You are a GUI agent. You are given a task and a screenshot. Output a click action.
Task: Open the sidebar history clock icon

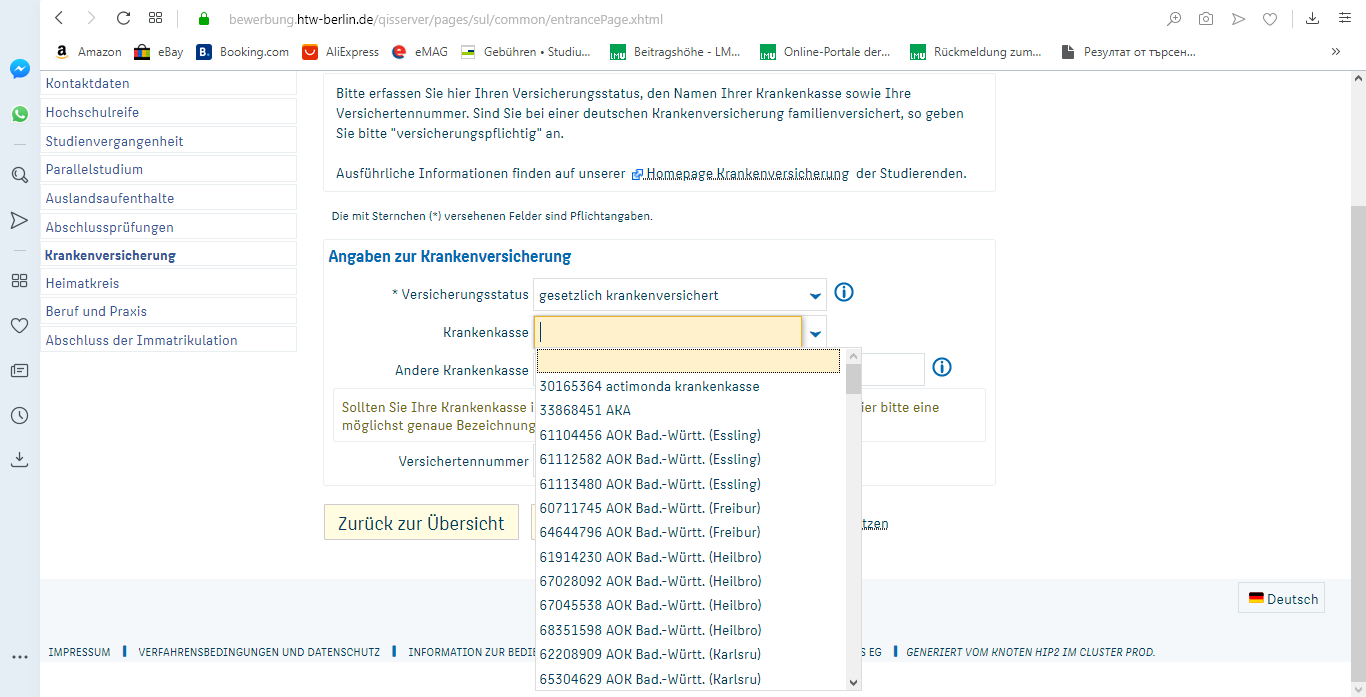point(20,415)
